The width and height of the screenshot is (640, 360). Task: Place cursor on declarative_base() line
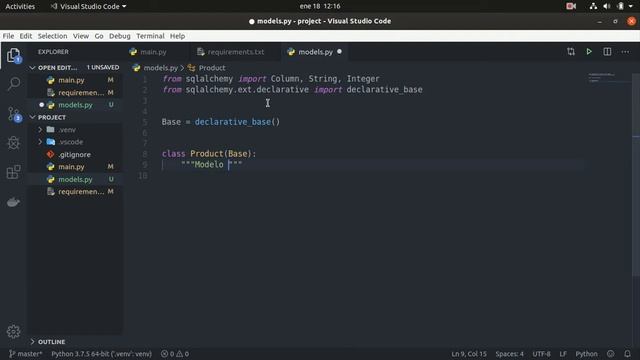[221, 122]
